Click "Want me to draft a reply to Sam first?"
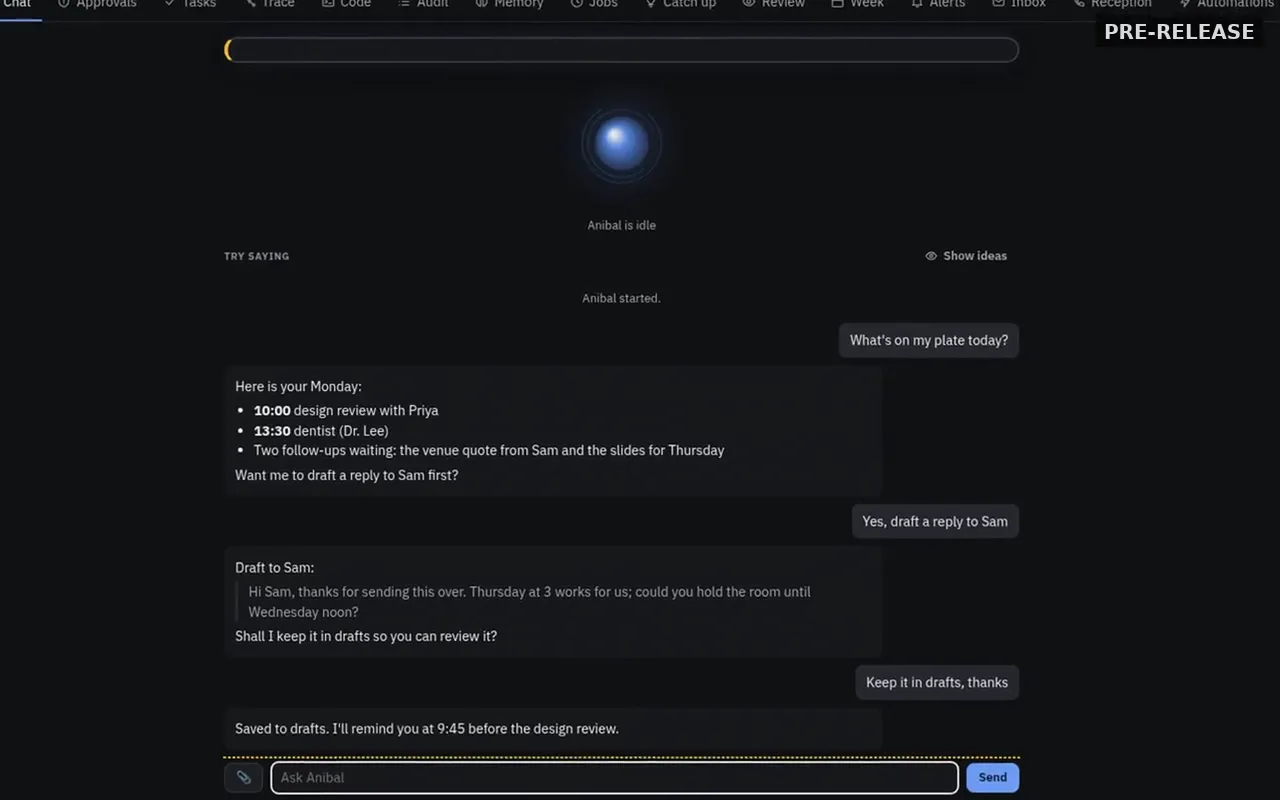 (347, 475)
